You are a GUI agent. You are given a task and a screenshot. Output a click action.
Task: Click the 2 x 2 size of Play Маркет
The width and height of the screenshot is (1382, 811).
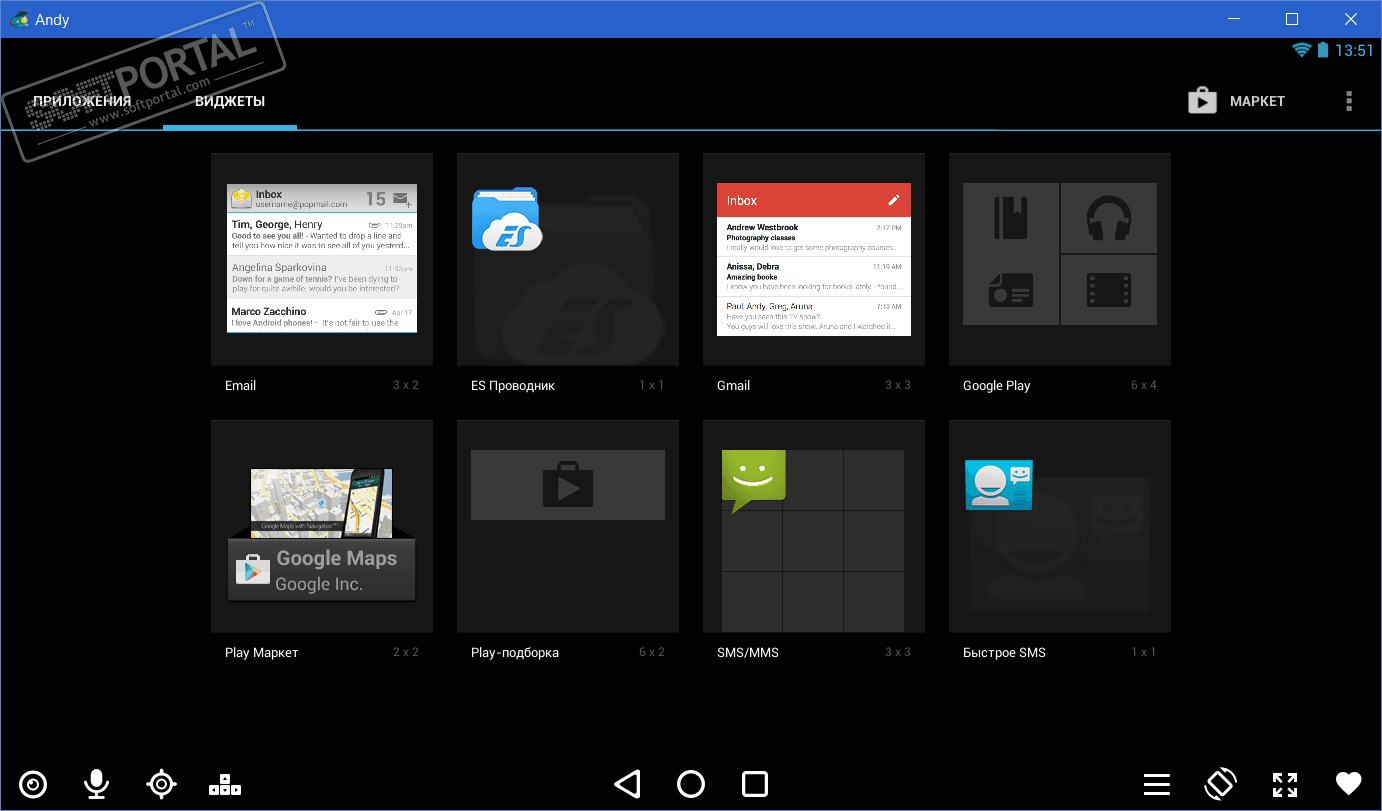(406, 652)
